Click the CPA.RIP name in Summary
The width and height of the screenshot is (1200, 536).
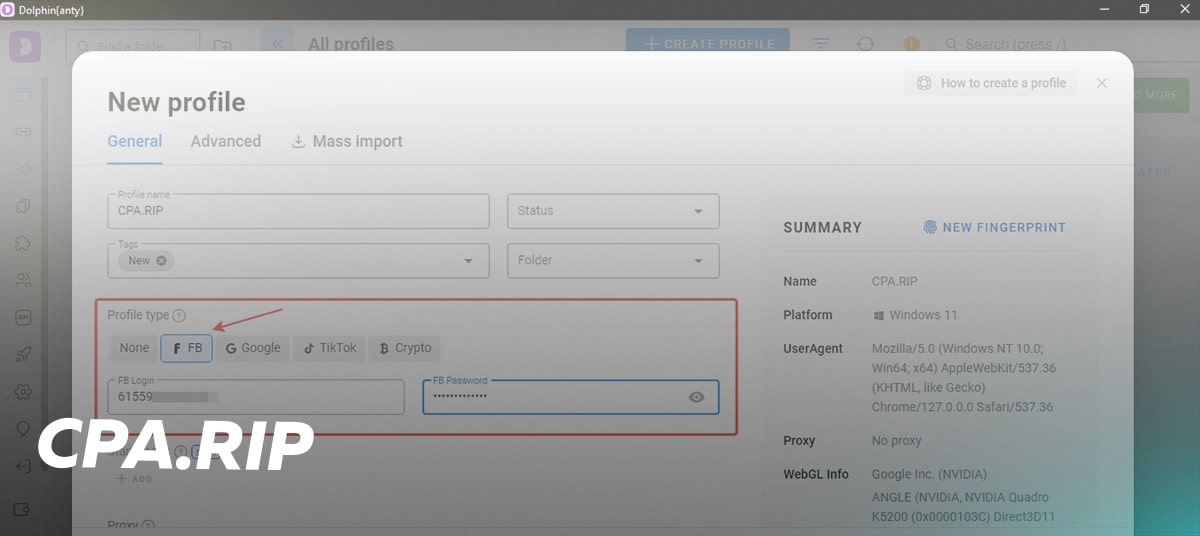click(x=896, y=282)
